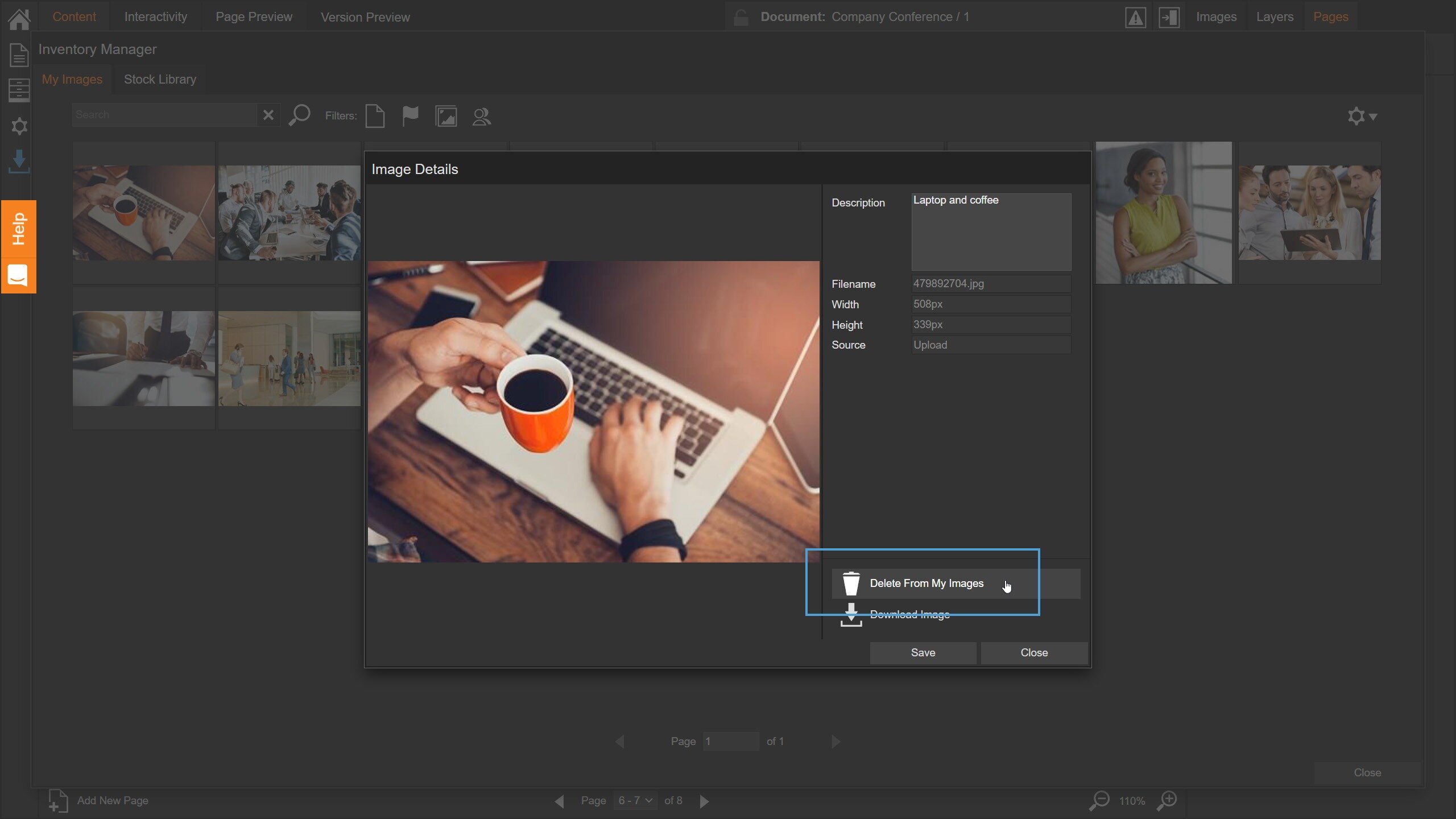Click the Download Image arrow icon
This screenshot has width=1456, height=819.
pos(851,615)
